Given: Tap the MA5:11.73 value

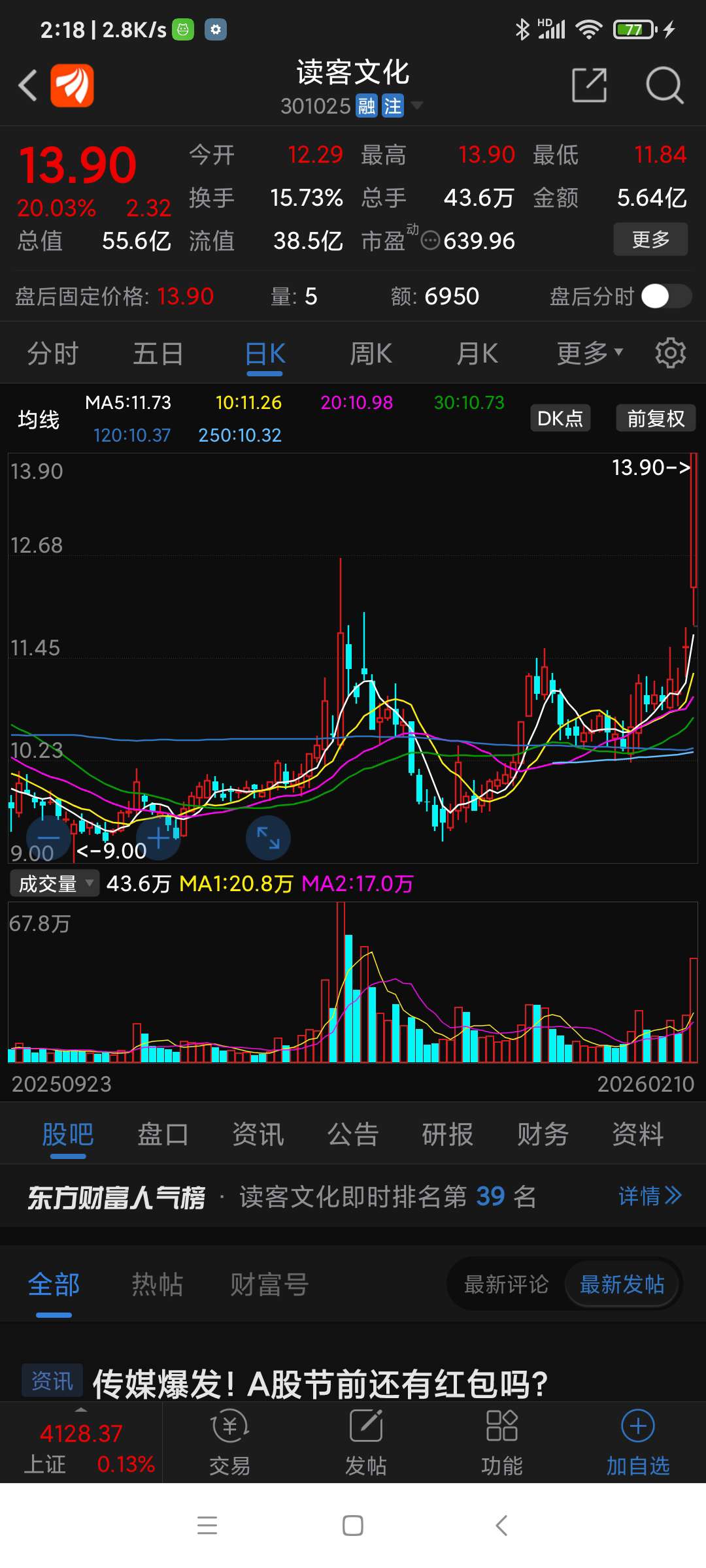Looking at the screenshot, I should pyautogui.click(x=128, y=402).
